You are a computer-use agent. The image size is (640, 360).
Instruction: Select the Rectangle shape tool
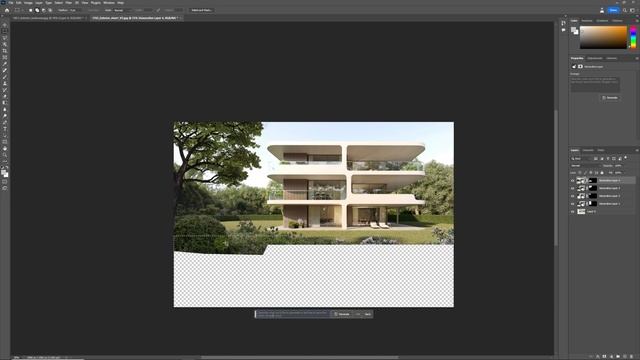[x=5, y=142]
